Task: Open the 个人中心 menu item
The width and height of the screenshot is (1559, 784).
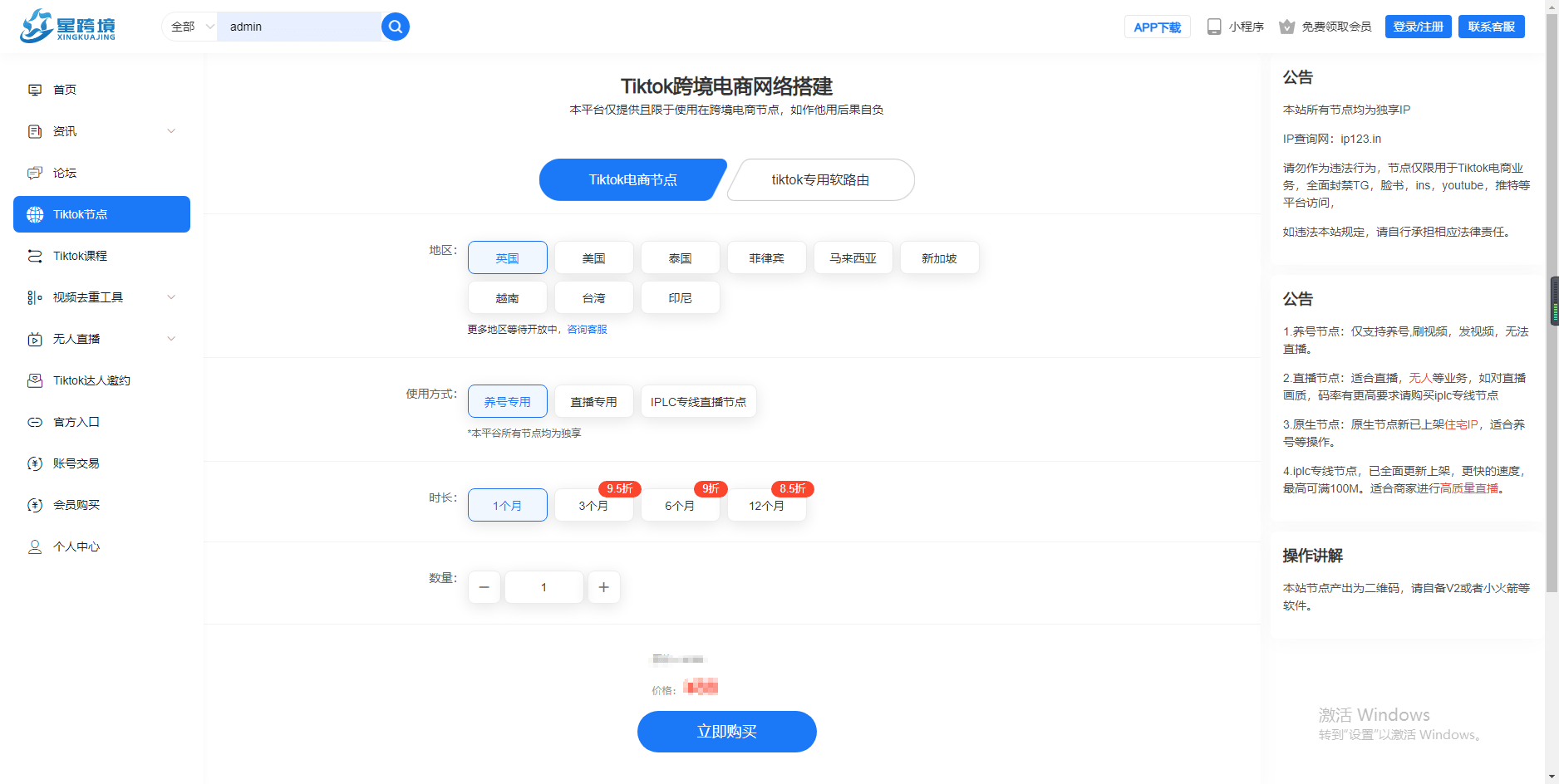Action: (101, 546)
